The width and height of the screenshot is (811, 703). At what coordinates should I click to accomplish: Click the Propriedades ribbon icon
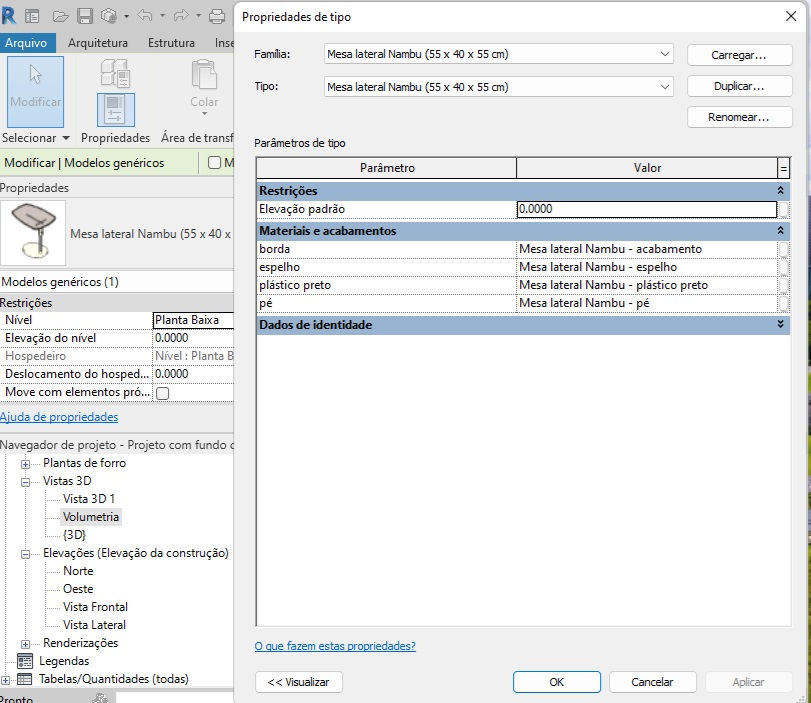click(x=116, y=110)
